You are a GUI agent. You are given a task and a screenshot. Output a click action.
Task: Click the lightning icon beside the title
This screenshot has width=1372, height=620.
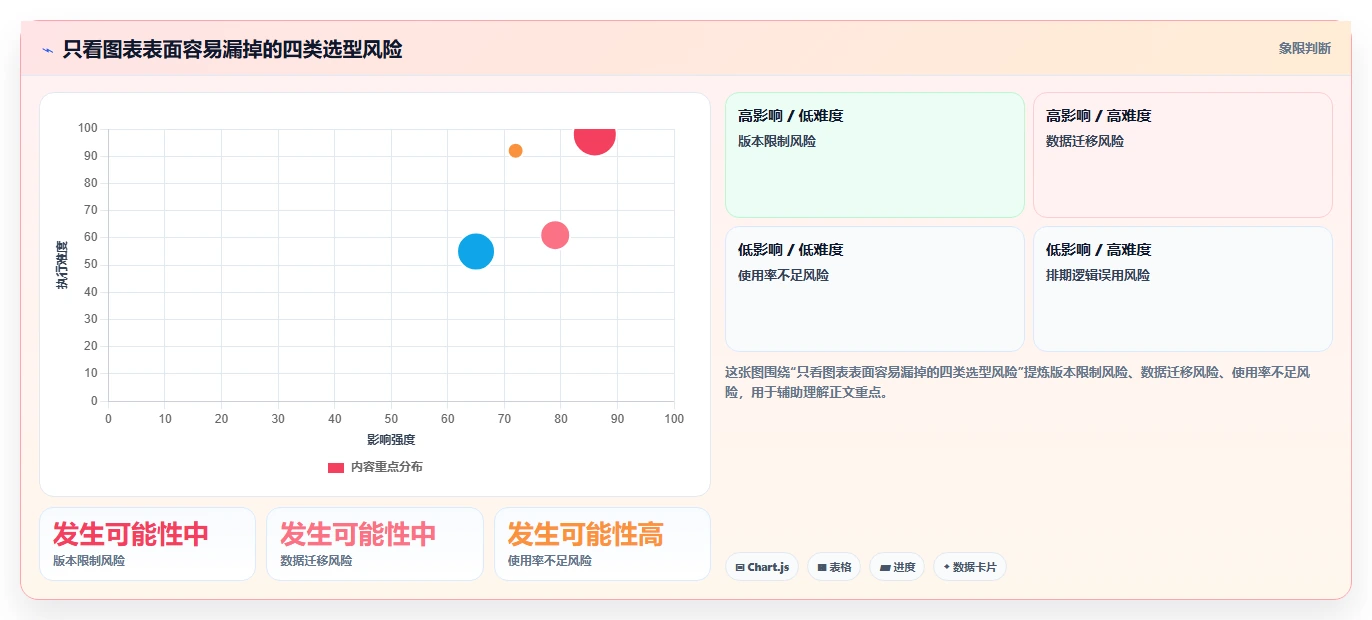pyautogui.click(x=47, y=49)
